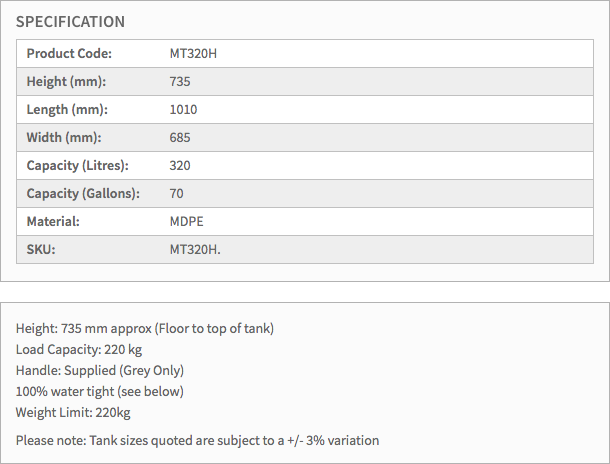610x464 pixels.
Task: Click the SPECIFICATION heading
Action: click(70, 22)
